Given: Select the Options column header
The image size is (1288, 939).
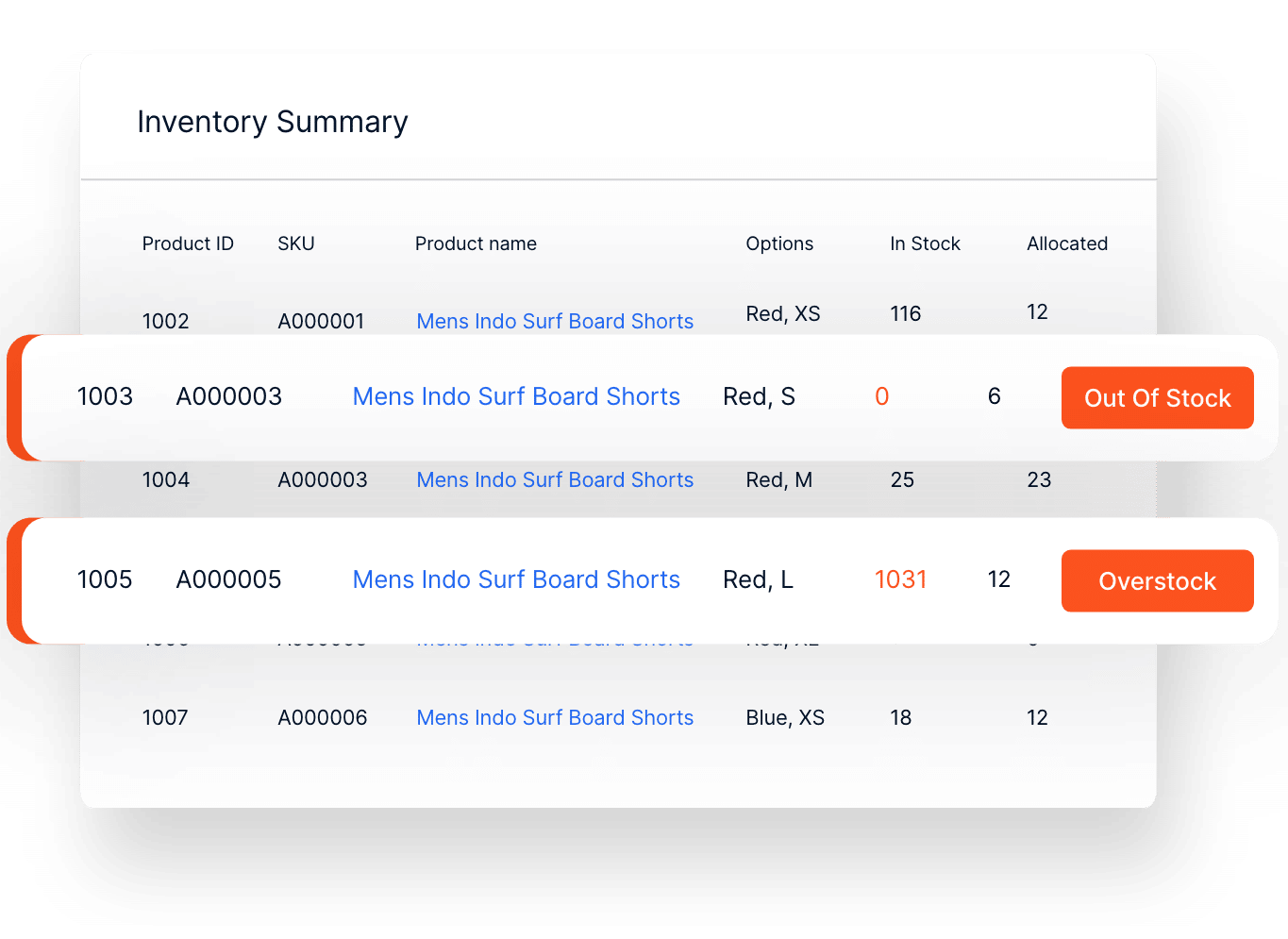Looking at the screenshot, I should point(779,243).
